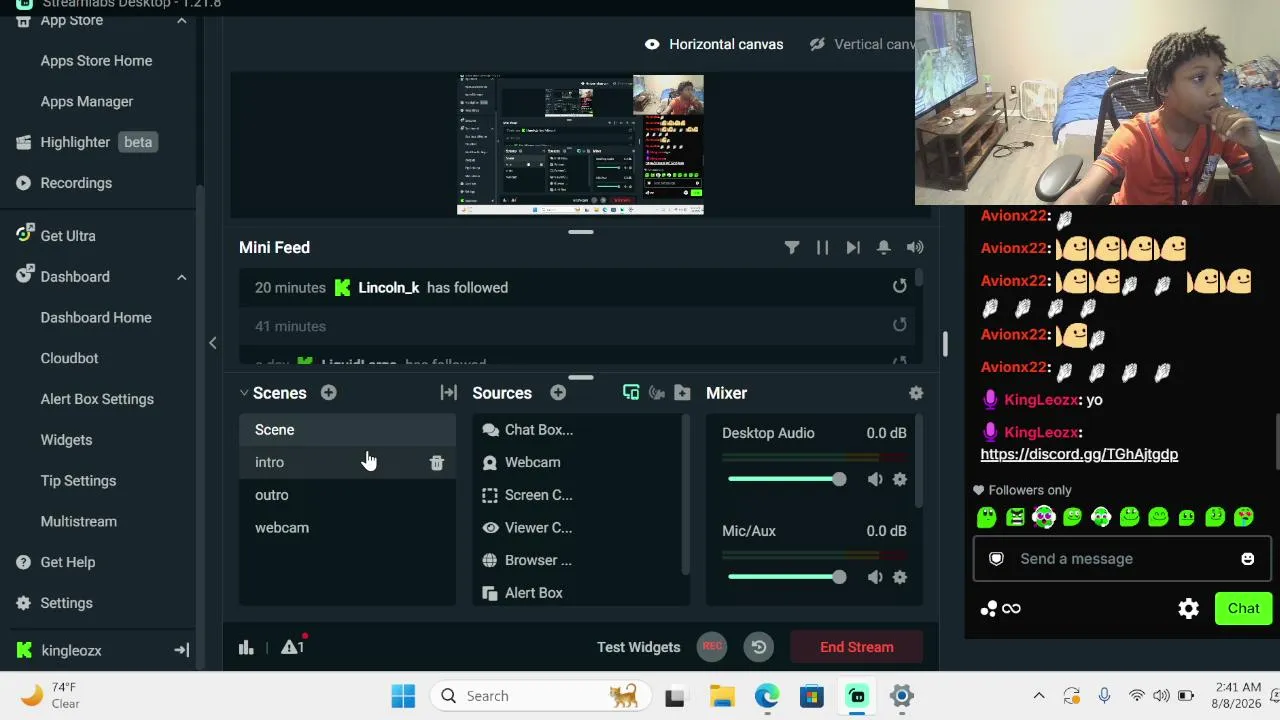Image resolution: width=1280 pixels, height=720 pixels.
Task: Open Streamlabs Settings in sidebar
Action: pyautogui.click(x=66, y=603)
